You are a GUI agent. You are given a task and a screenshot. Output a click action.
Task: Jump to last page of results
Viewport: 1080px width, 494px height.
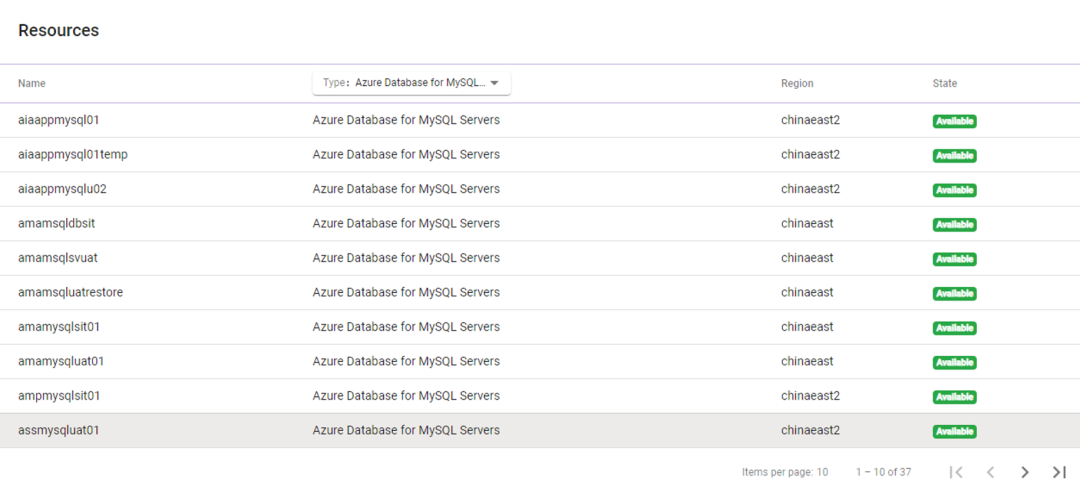pyautogui.click(x=1059, y=472)
